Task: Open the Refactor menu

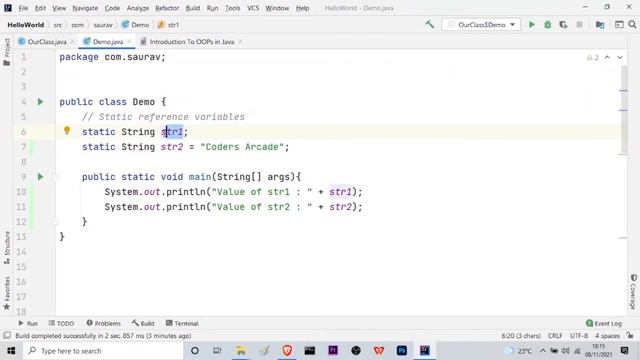Action: (x=167, y=8)
